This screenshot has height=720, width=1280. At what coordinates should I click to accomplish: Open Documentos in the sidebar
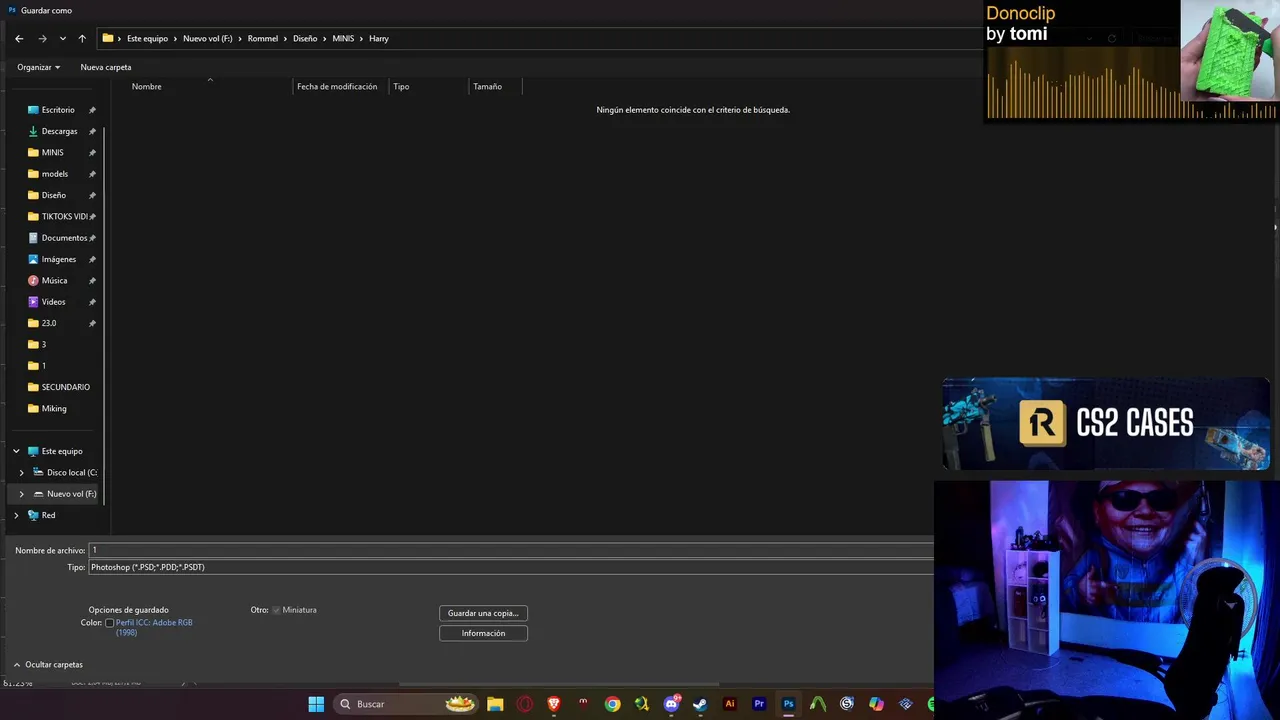(x=65, y=238)
